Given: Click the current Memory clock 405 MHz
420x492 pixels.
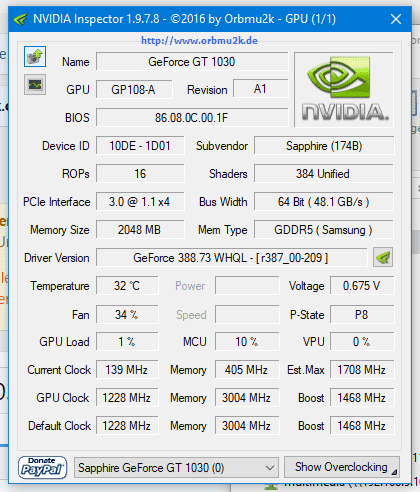Looking at the screenshot, I should 247,369.
